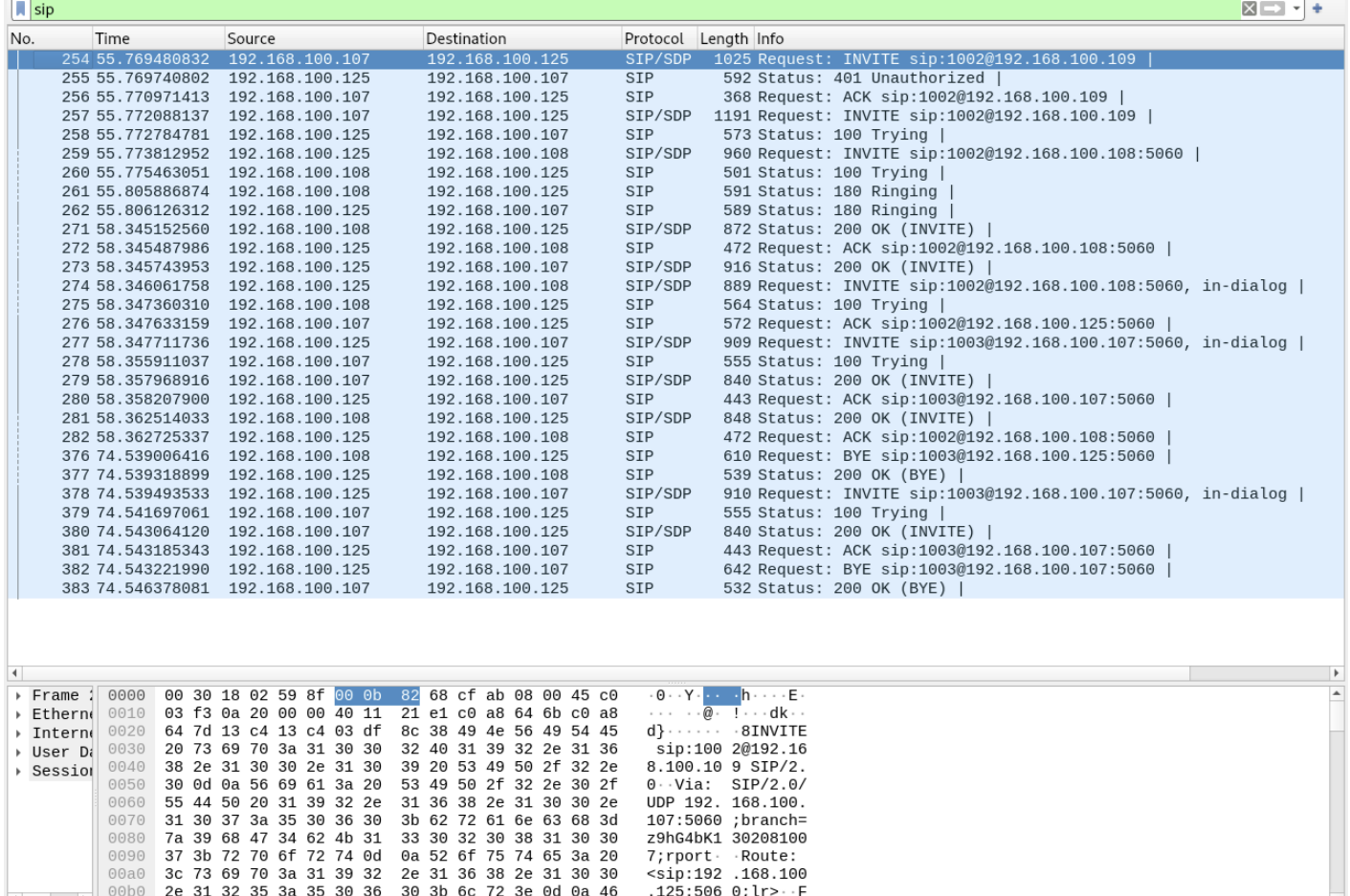Select the first 200 OK INVITE packet
This screenshot has height=896, width=1350.
[383, 229]
